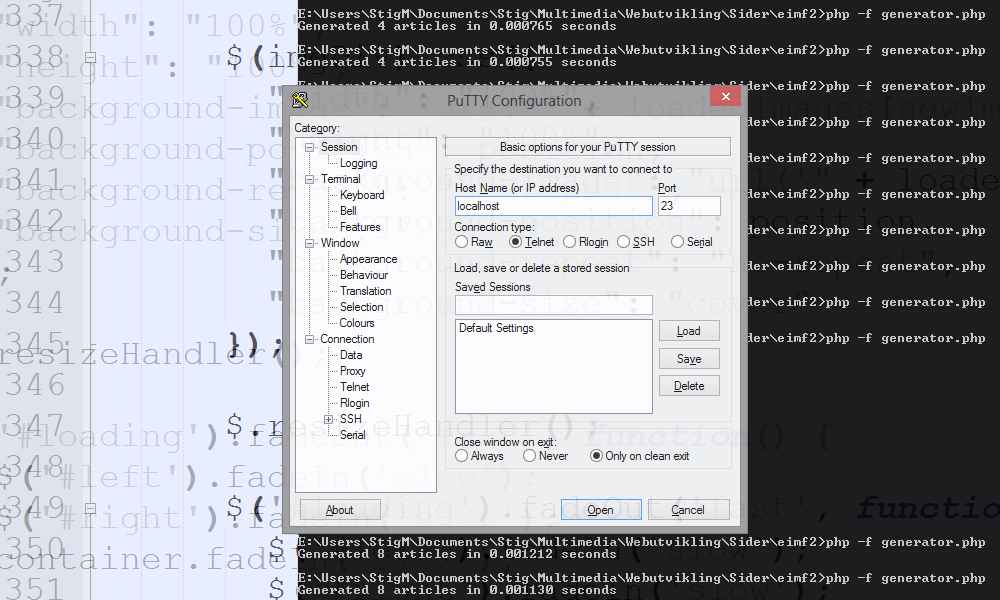Collapse the Connection tree node
This screenshot has width=1000, height=600.
click(x=309, y=339)
